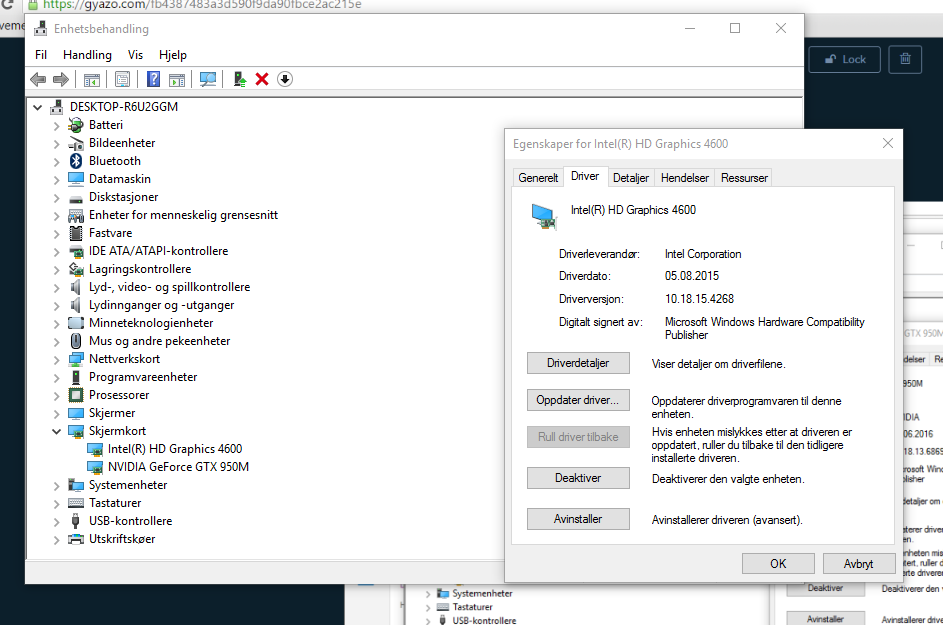Expand the Skjermer category
Image resolution: width=943 pixels, height=625 pixels.
[56, 414]
